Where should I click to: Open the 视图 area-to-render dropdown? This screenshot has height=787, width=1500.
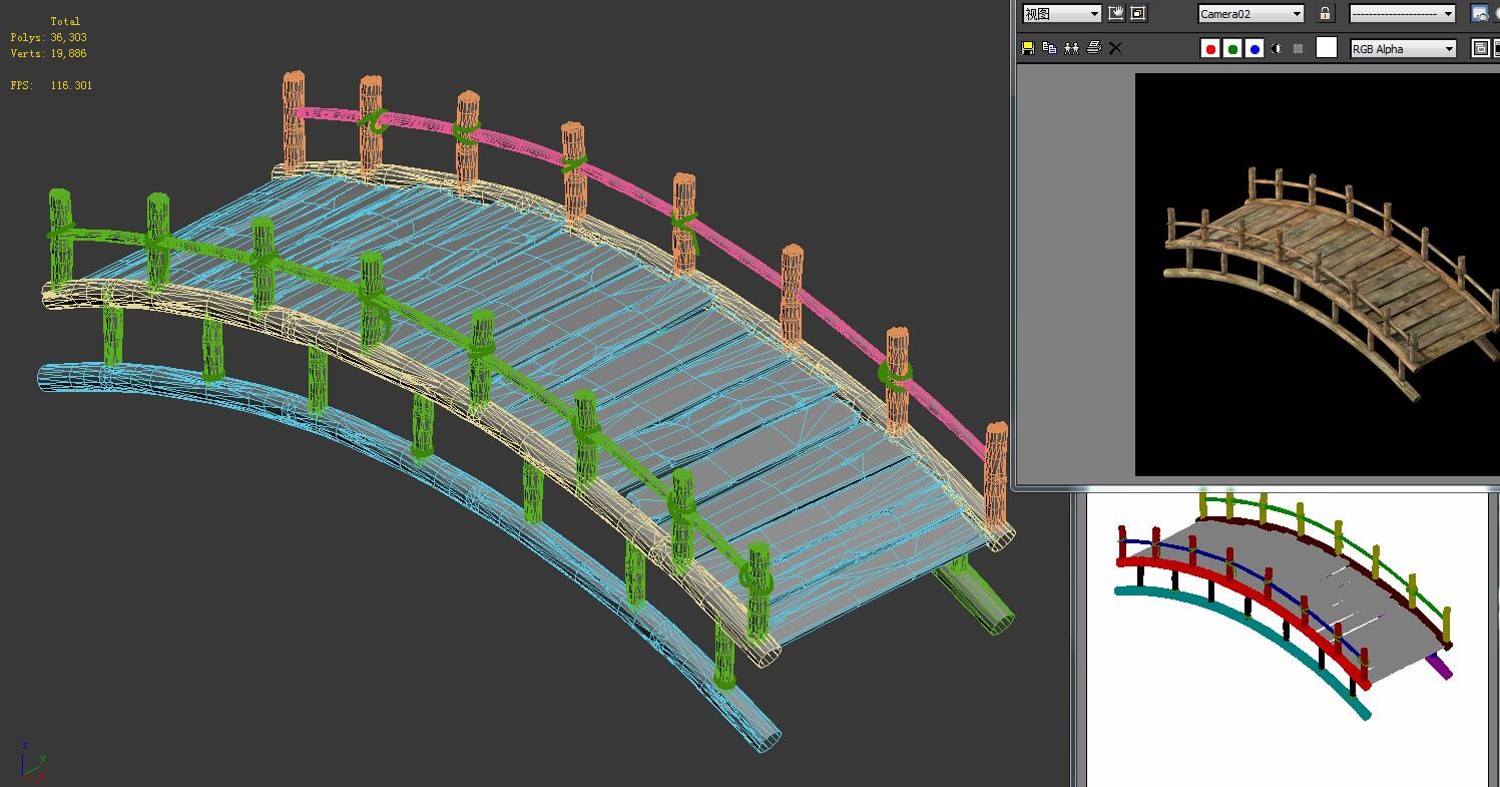[1061, 13]
